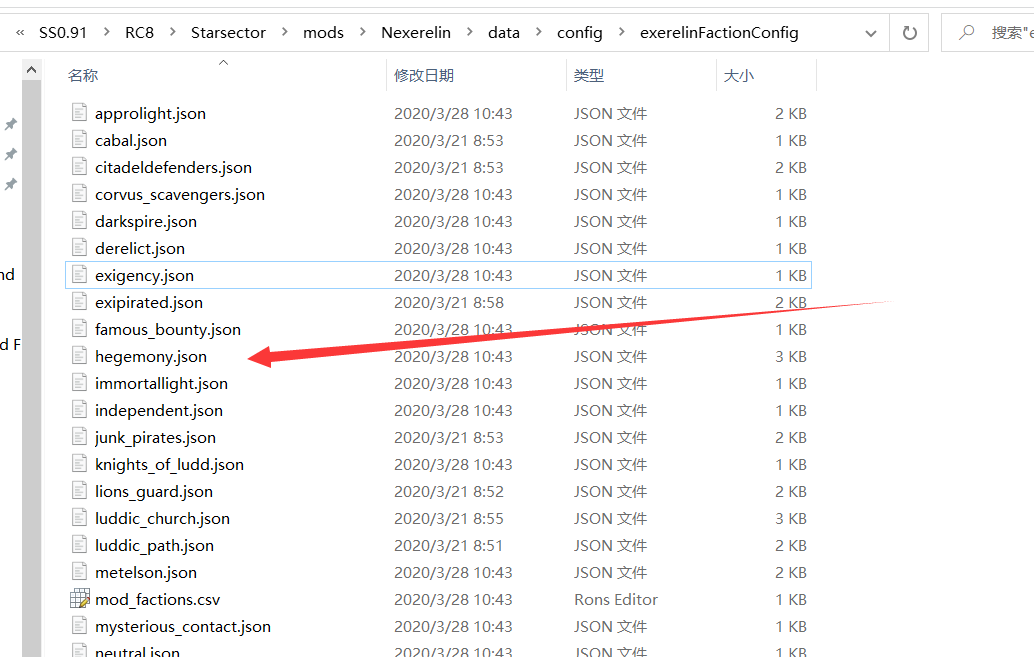Sort files by 修改日期 column header
The height and width of the screenshot is (657, 1034).
tap(424, 75)
